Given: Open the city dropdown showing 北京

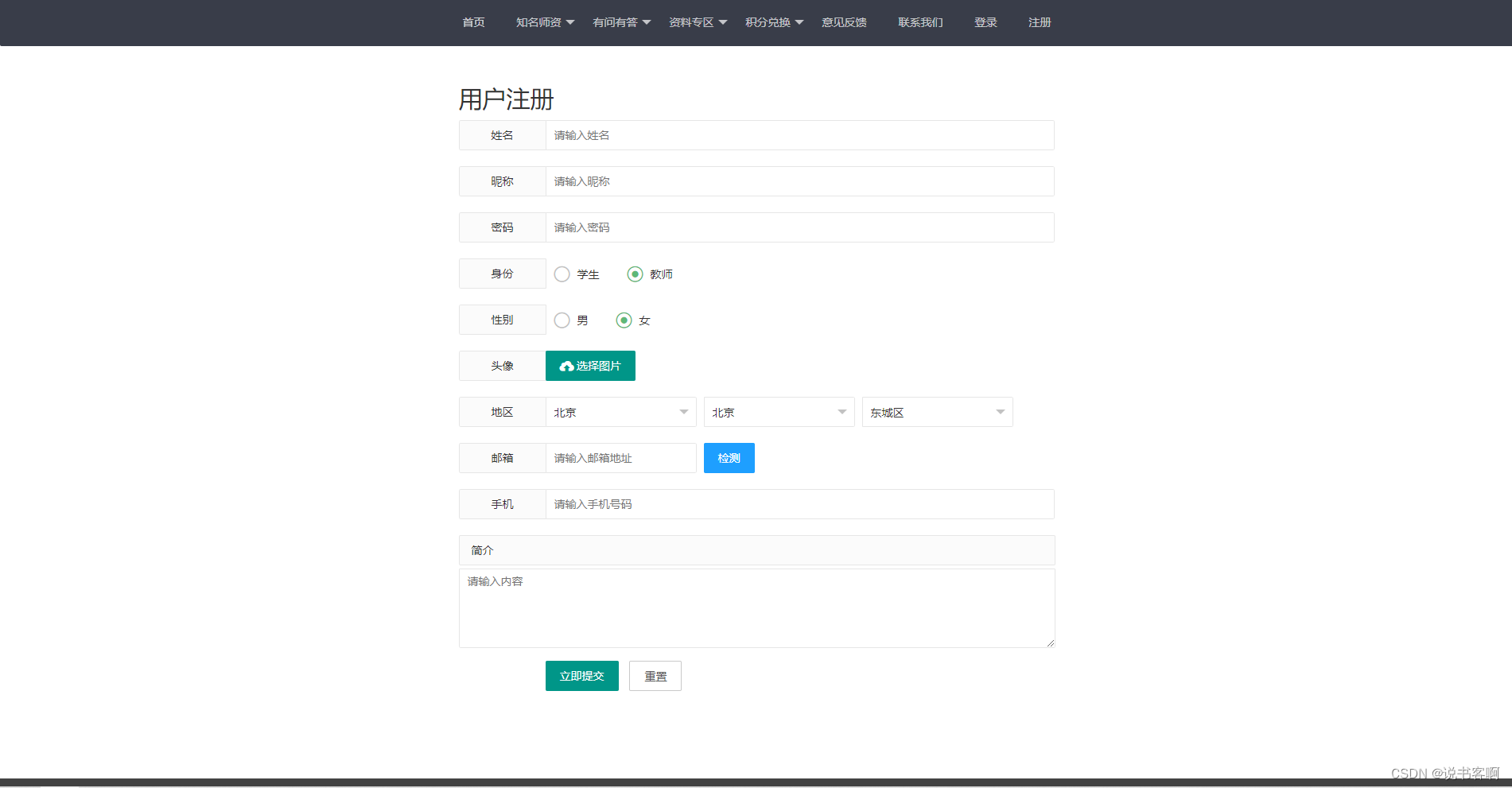Looking at the screenshot, I should coord(779,412).
